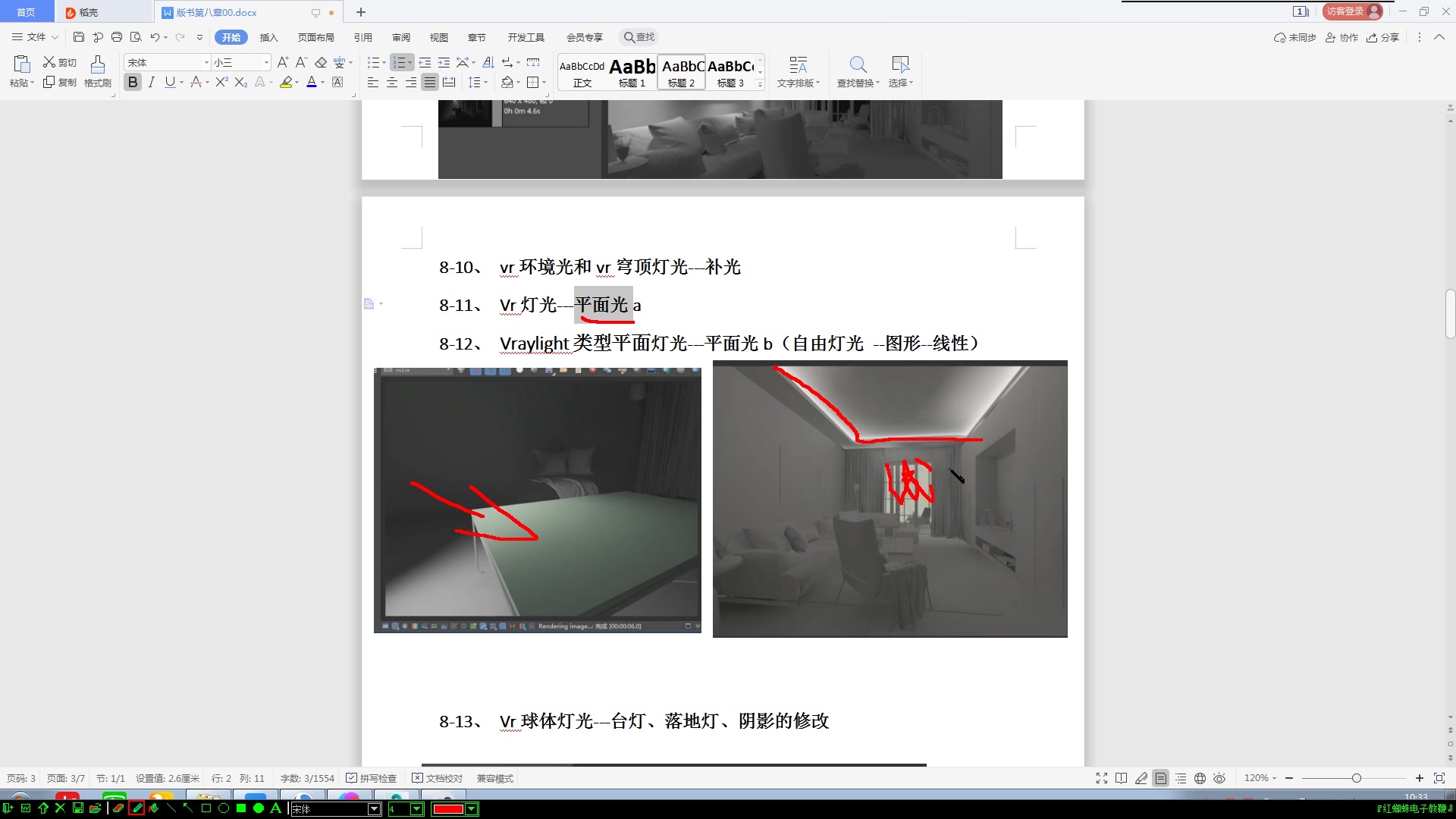Click the Save icon in quick toolbar
Viewport: 1456px width, 819px height.
[x=78, y=36]
